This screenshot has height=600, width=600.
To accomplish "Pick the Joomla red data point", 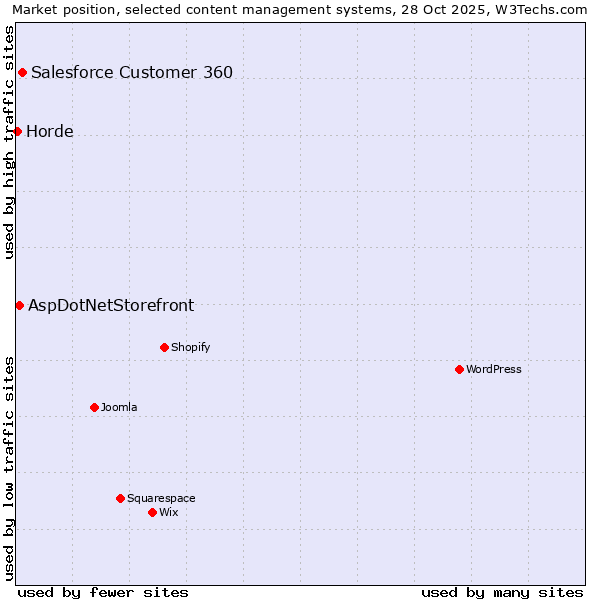I will click(94, 407).
